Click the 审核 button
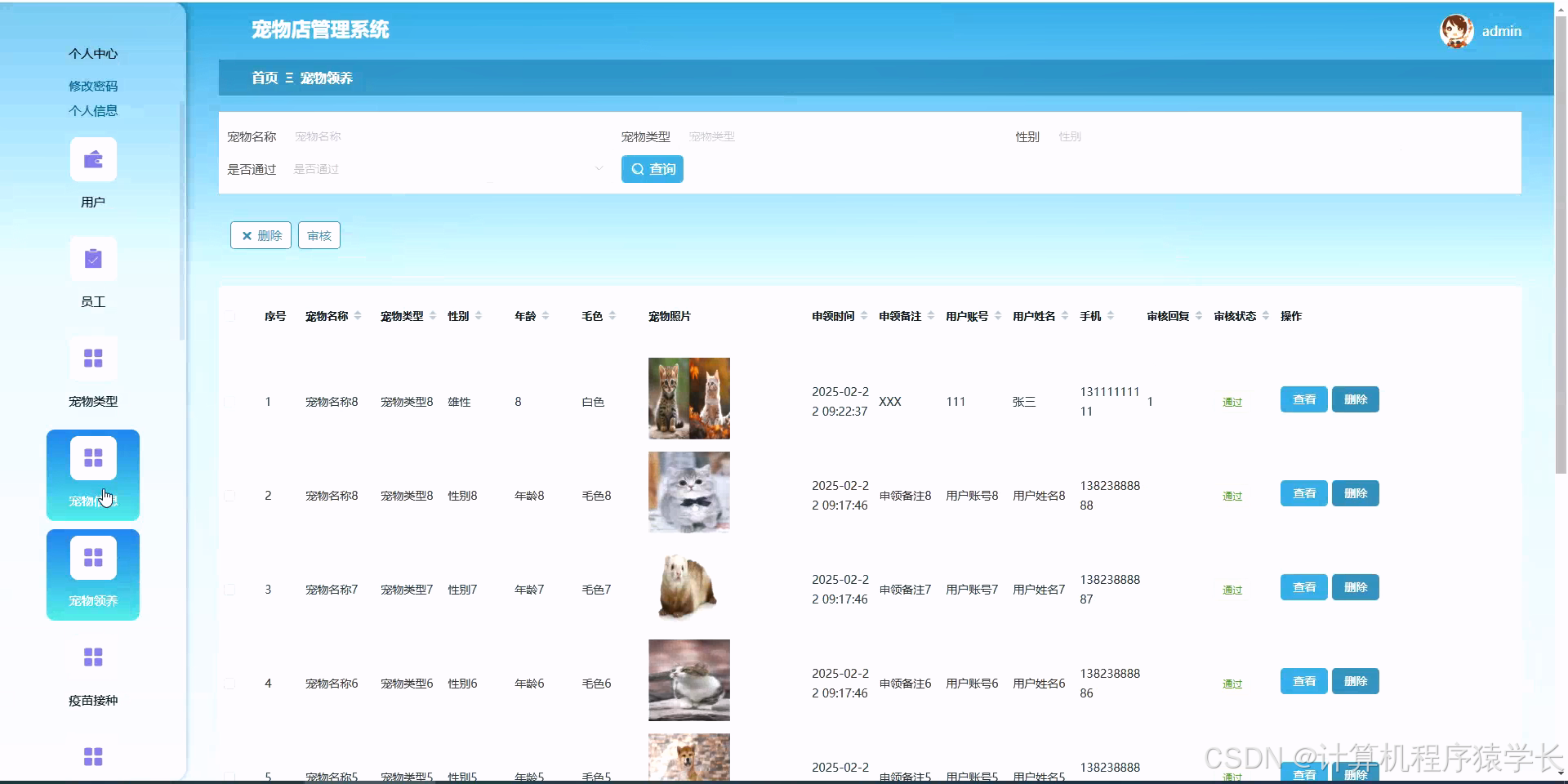 coord(318,235)
